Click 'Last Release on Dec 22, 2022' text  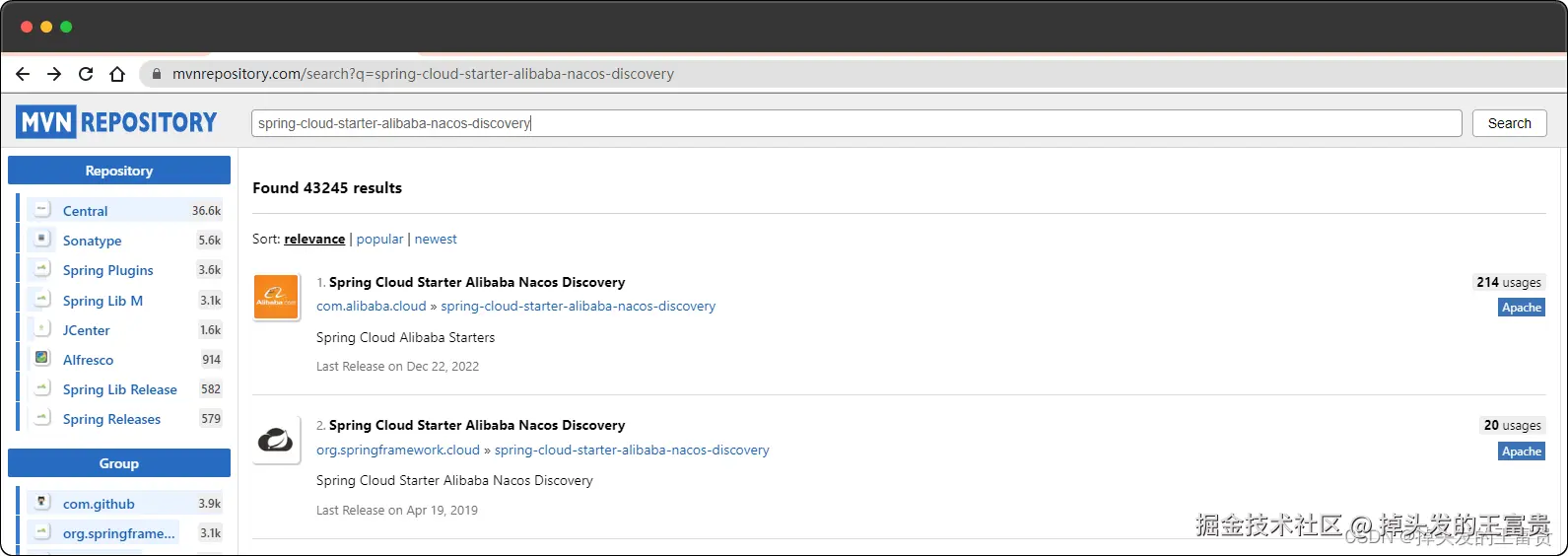coord(397,366)
